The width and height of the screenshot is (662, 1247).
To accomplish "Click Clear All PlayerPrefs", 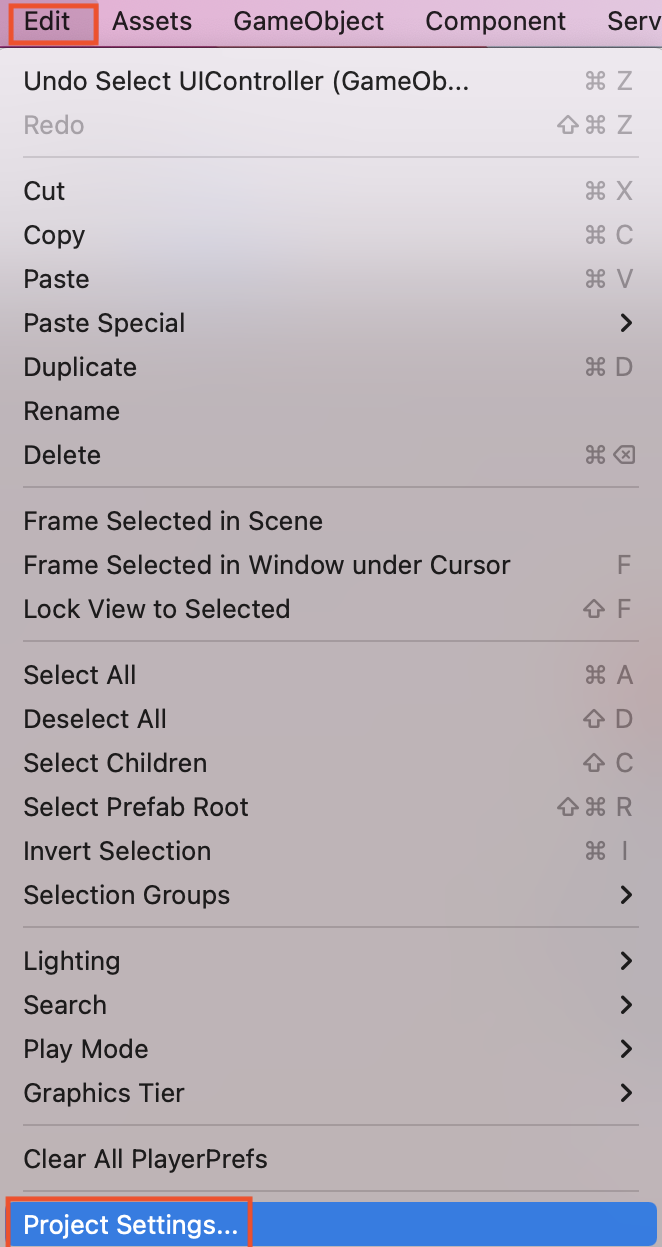I will point(145,1159).
